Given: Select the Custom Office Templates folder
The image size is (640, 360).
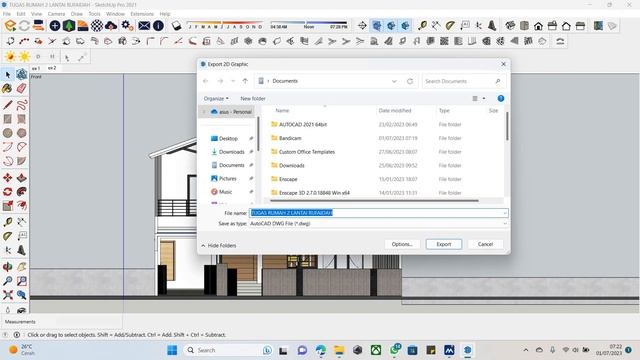Looking at the screenshot, I should pyautogui.click(x=307, y=152).
